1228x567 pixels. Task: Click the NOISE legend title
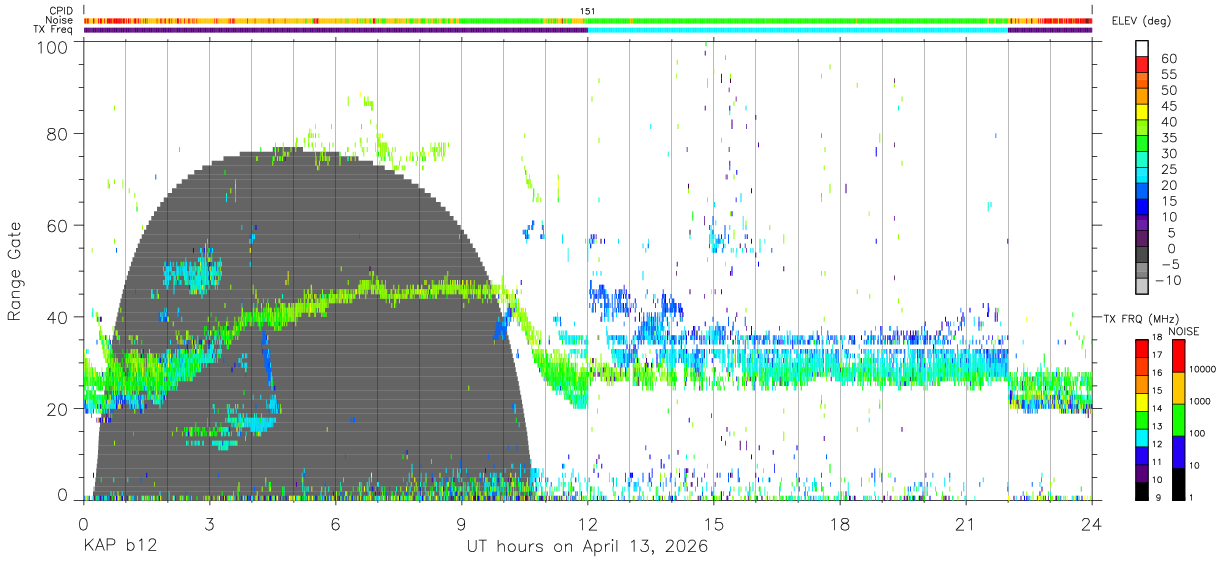[1184, 331]
